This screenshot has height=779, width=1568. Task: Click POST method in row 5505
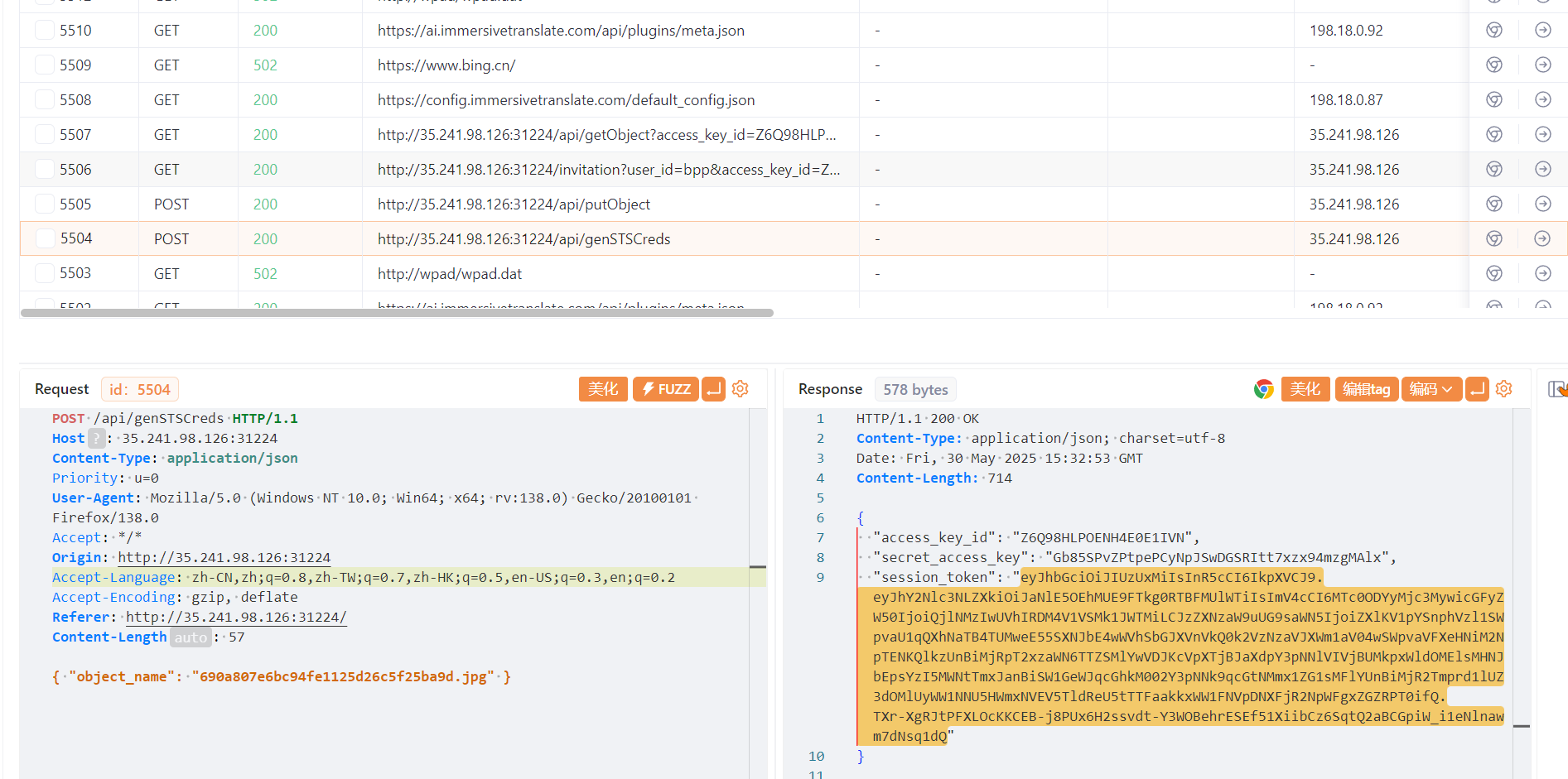pos(171,204)
